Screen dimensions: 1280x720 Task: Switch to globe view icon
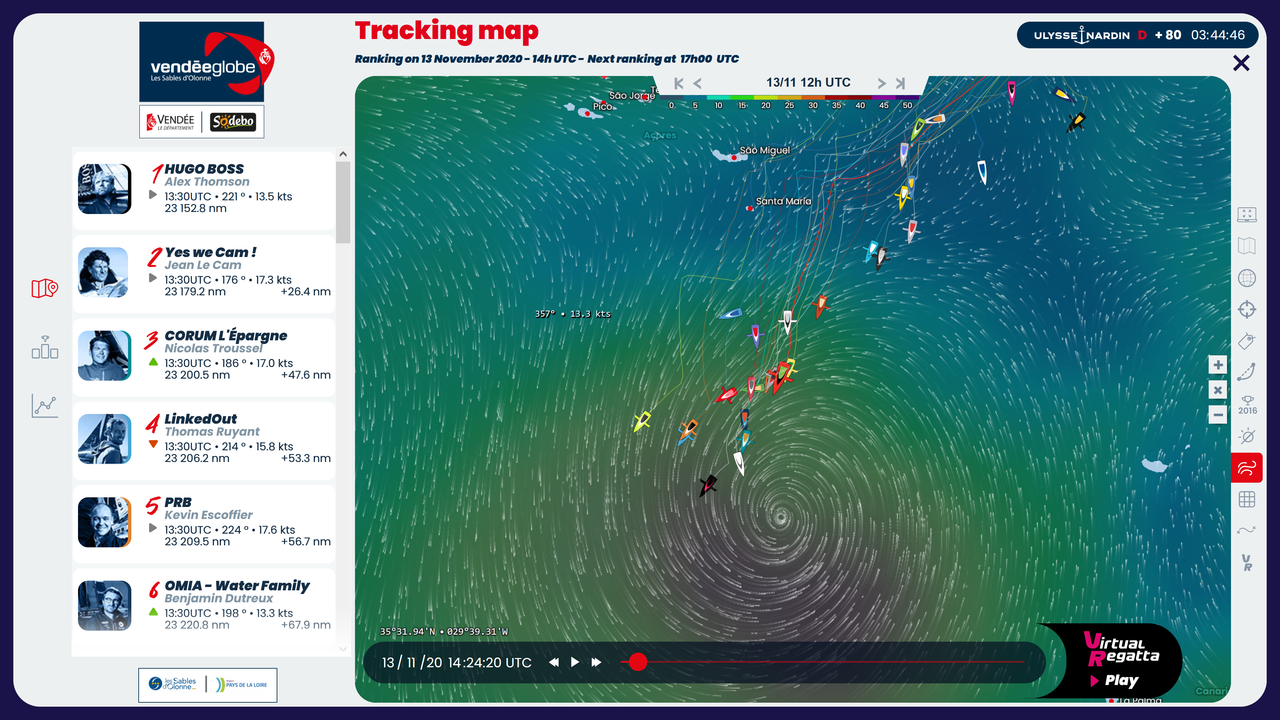click(x=1247, y=278)
